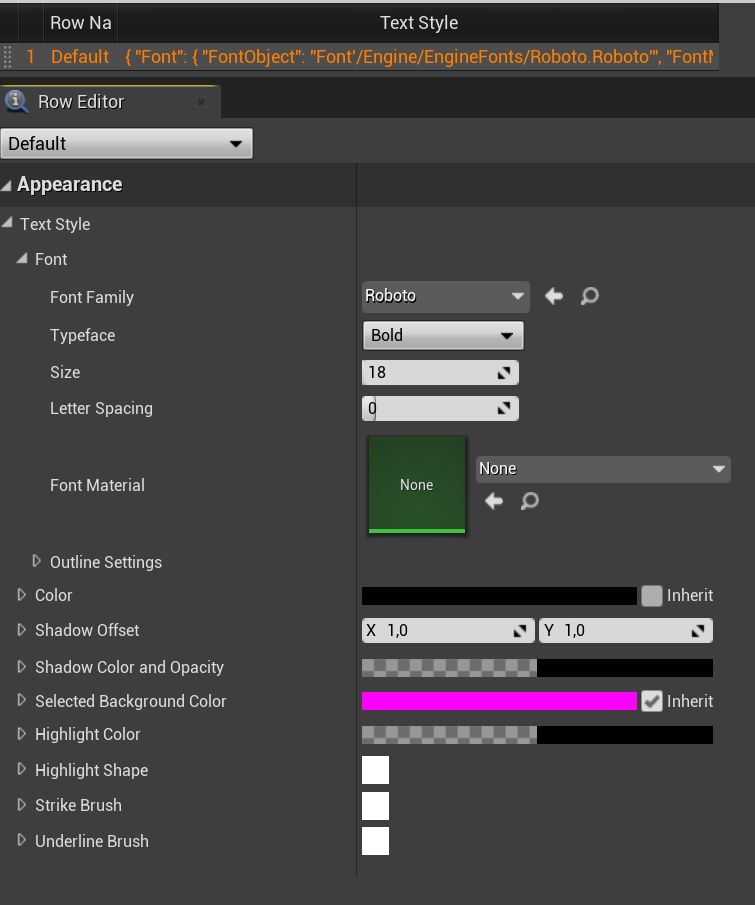Viewport: 755px width, 905px height.
Task: Use selected asset arrow under Font Material
Action: 494,501
